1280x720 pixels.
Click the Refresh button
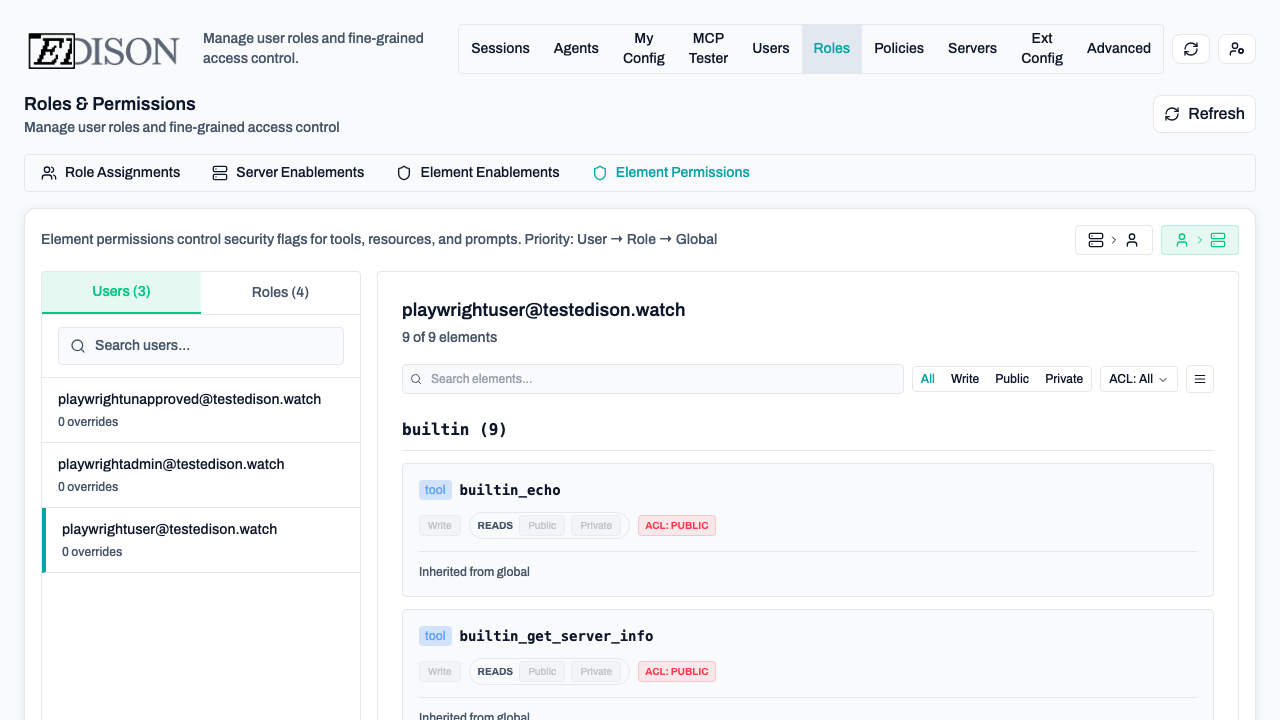coord(1204,114)
